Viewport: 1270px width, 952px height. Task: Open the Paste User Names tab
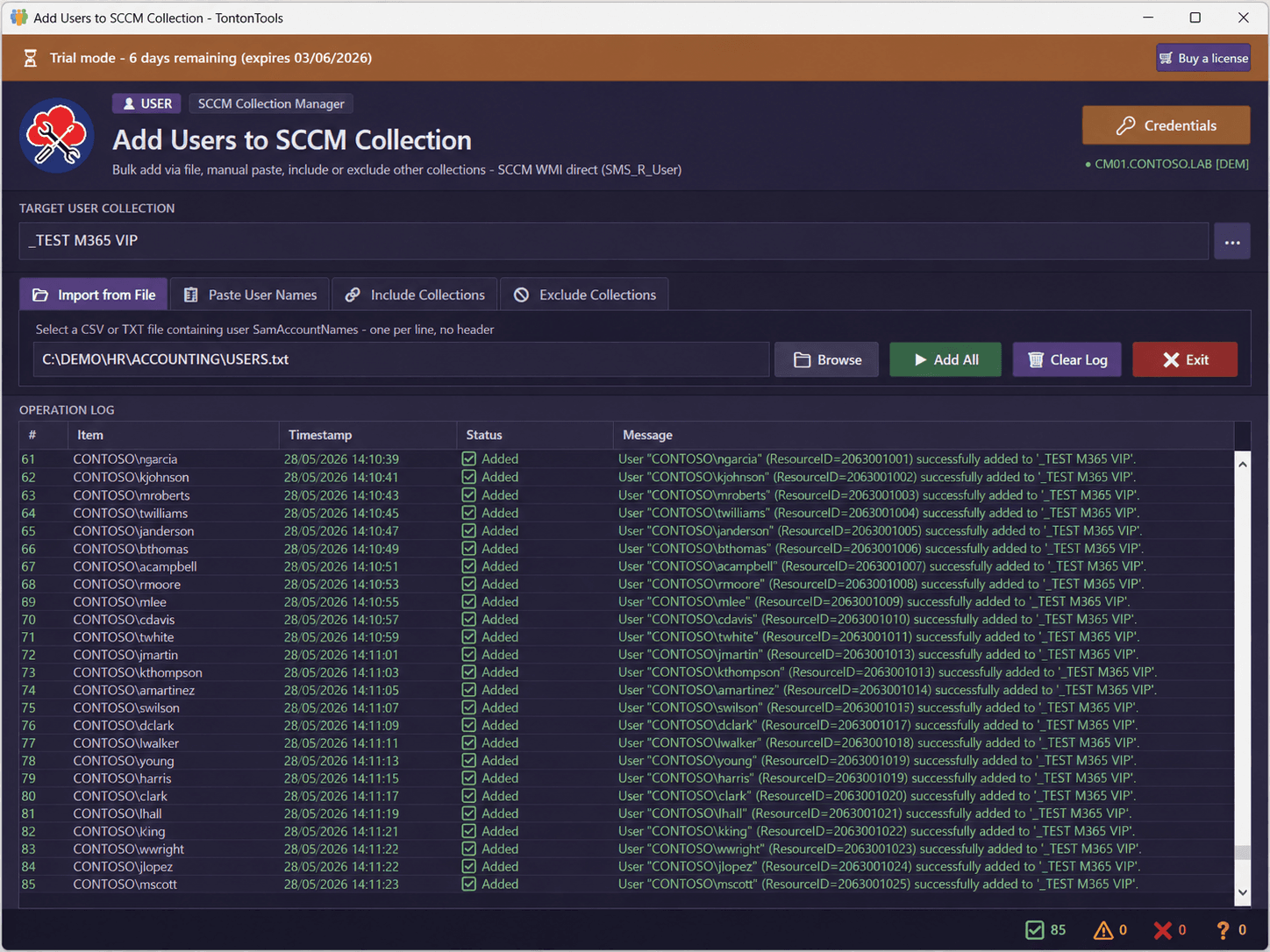pyautogui.click(x=250, y=295)
